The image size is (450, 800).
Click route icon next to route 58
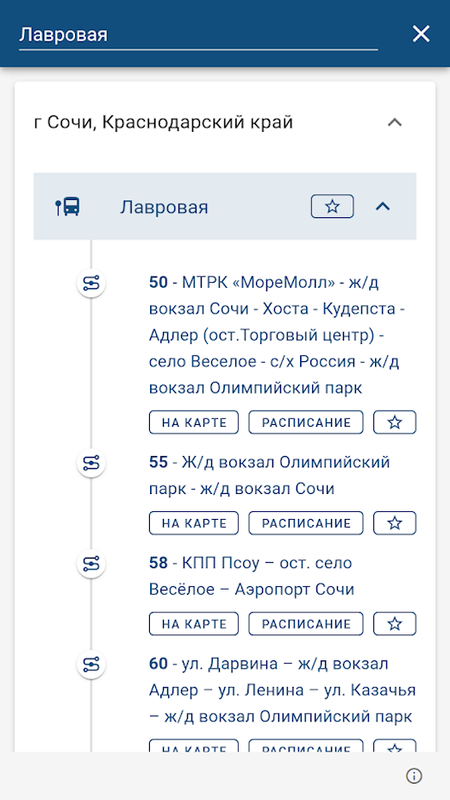click(91, 563)
